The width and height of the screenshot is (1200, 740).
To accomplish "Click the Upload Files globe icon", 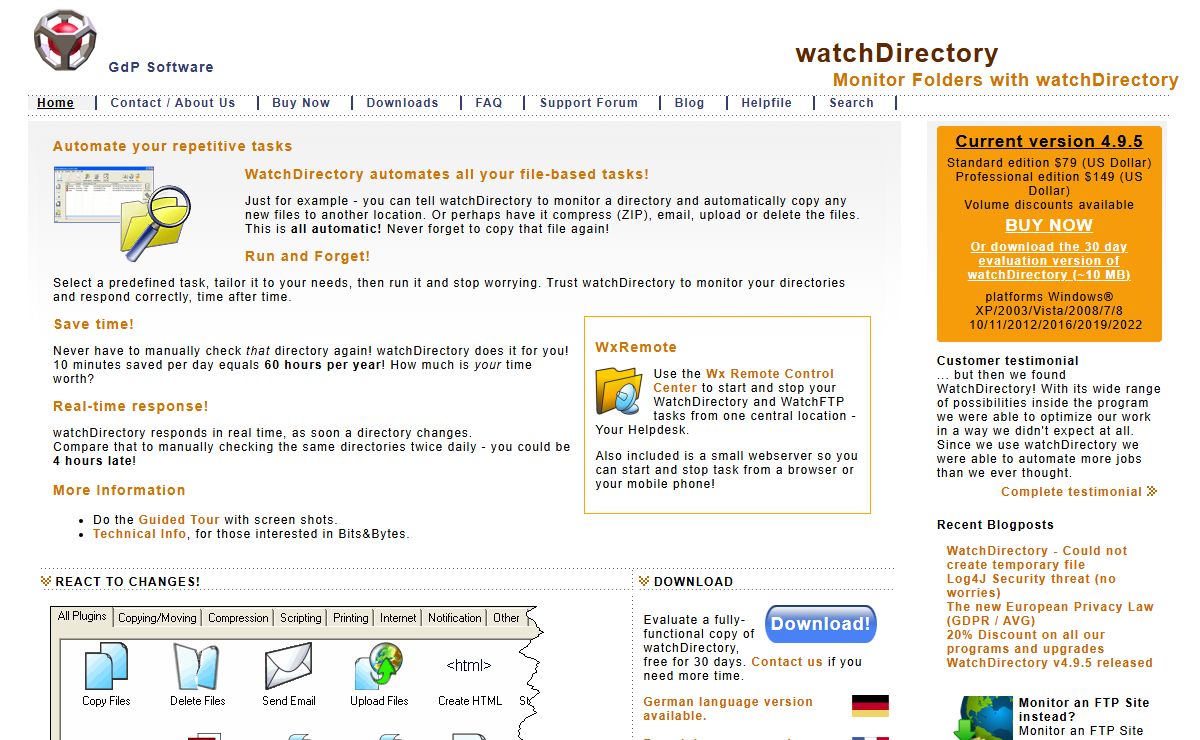I will pyautogui.click(x=379, y=667).
